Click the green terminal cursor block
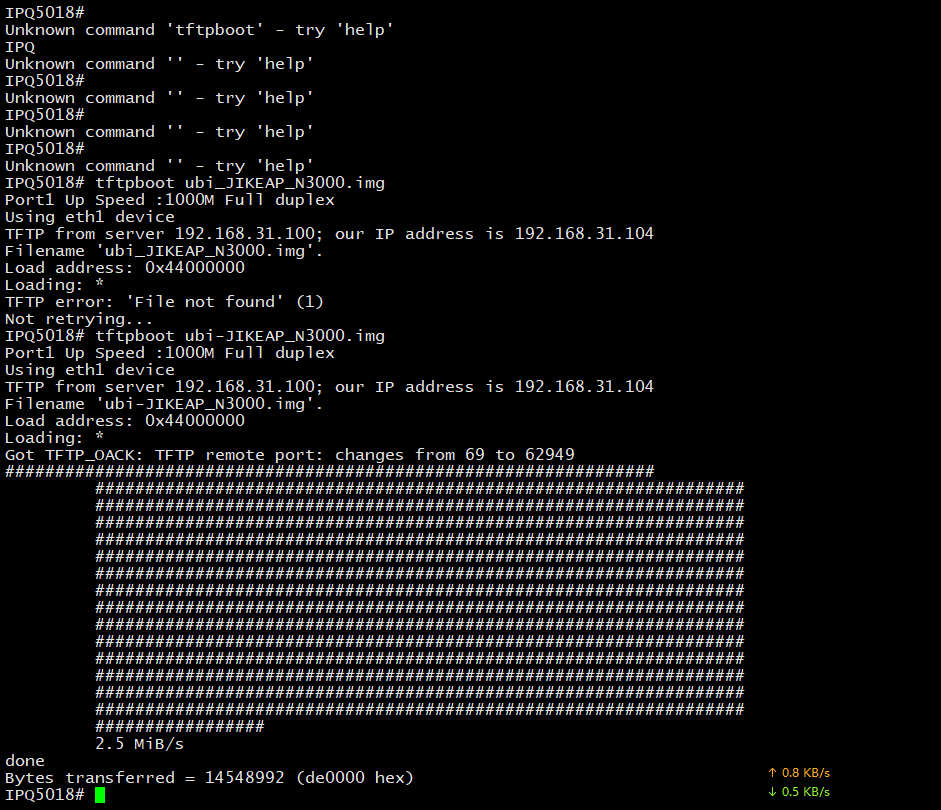Screen dimensions: 941x810 tap(100, 795)
